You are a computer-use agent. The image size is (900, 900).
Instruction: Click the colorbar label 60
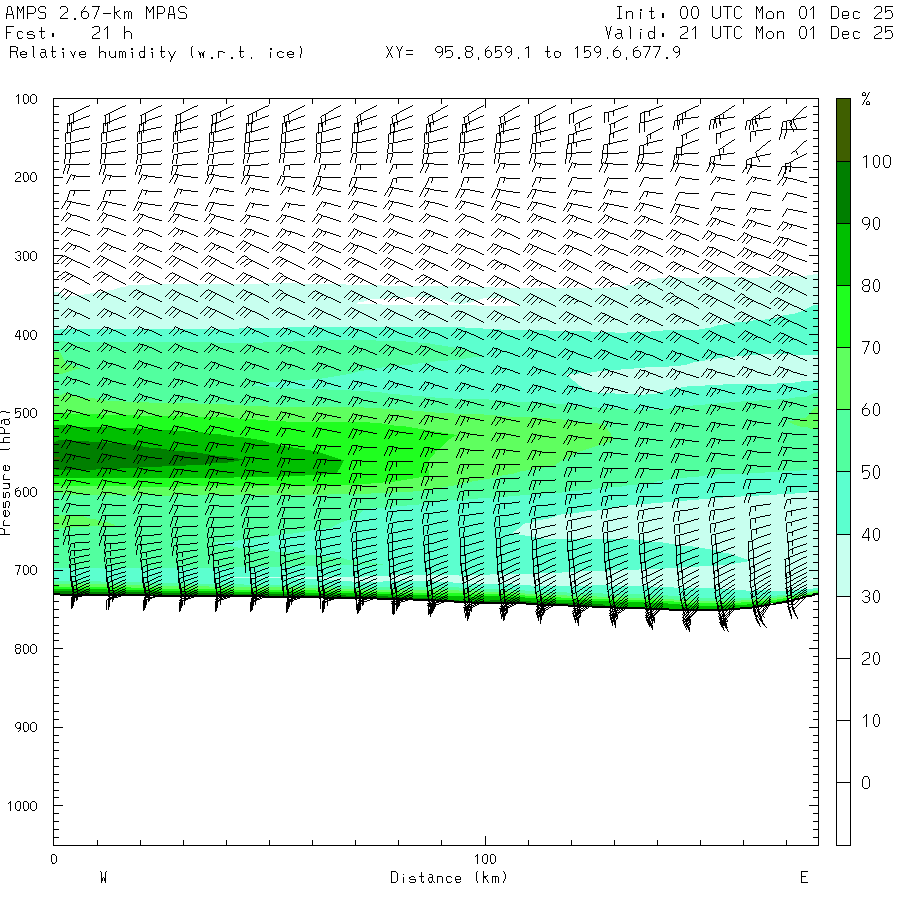(871, 410)
